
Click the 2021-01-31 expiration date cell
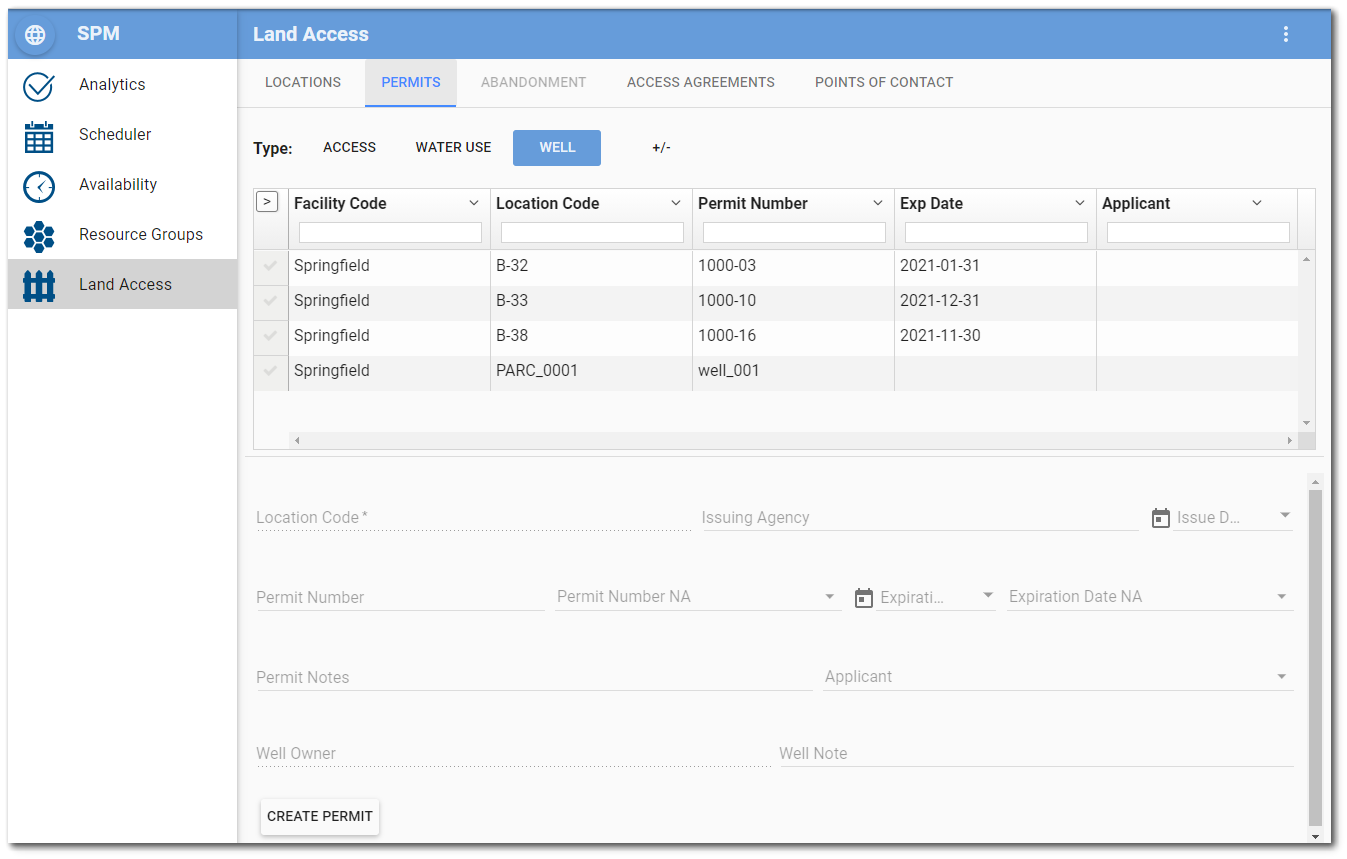point(996,266)
